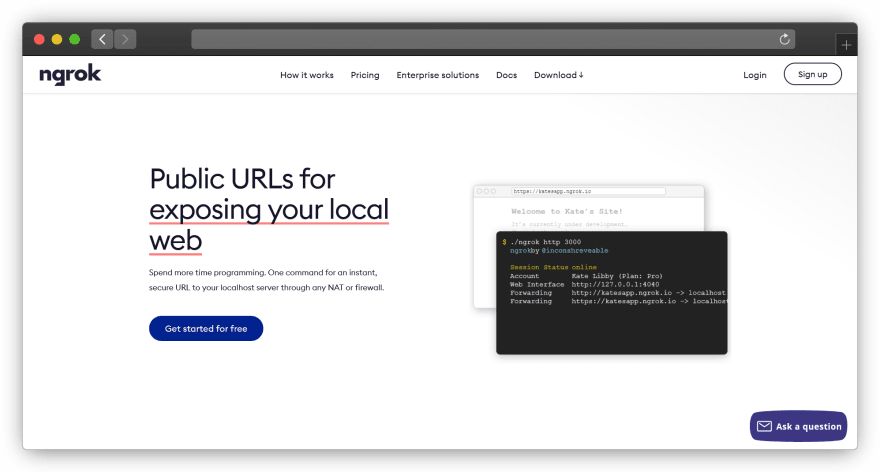Open Enterprise solutions
The width and height of the screenshot is (880, 472).
tap(438, 75)
